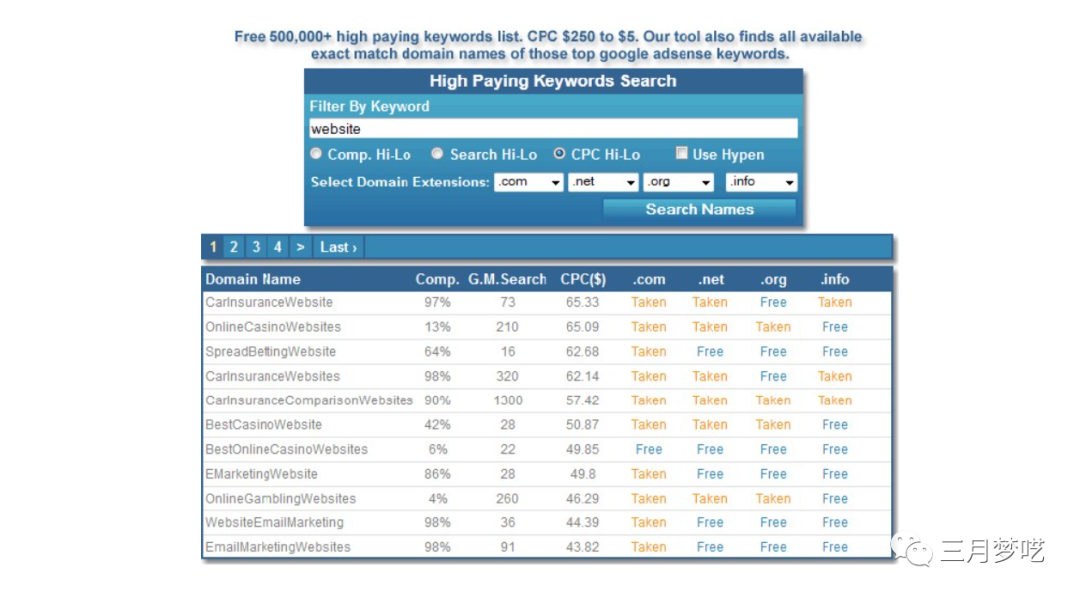
Task: Go to results page 2
Action: (233, 247)
